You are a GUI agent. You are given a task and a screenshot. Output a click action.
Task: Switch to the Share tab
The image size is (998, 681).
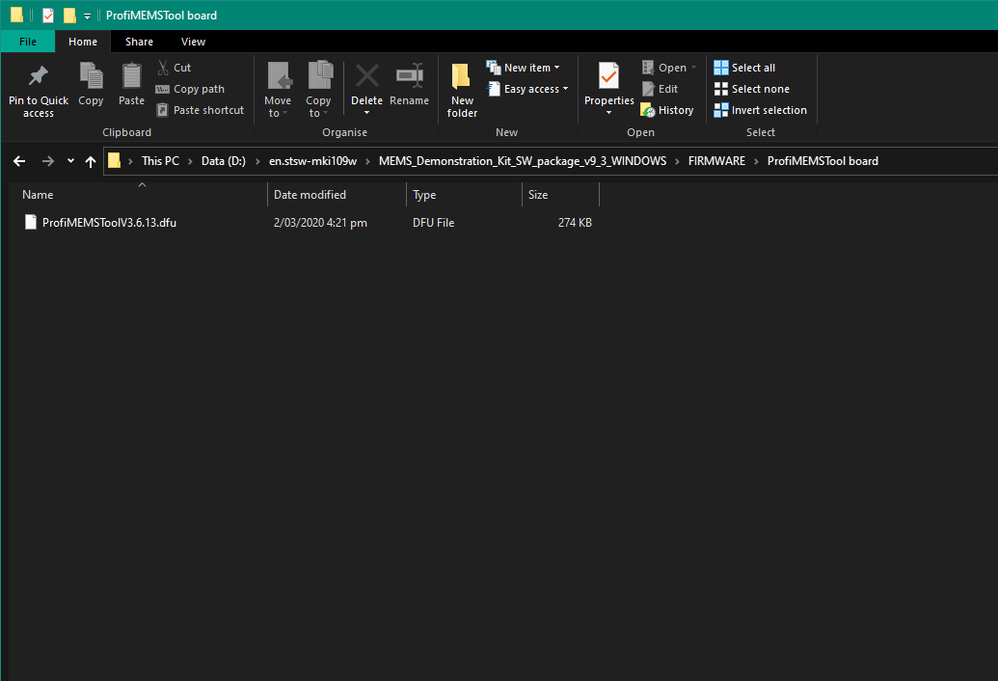[x=139, y=41]
